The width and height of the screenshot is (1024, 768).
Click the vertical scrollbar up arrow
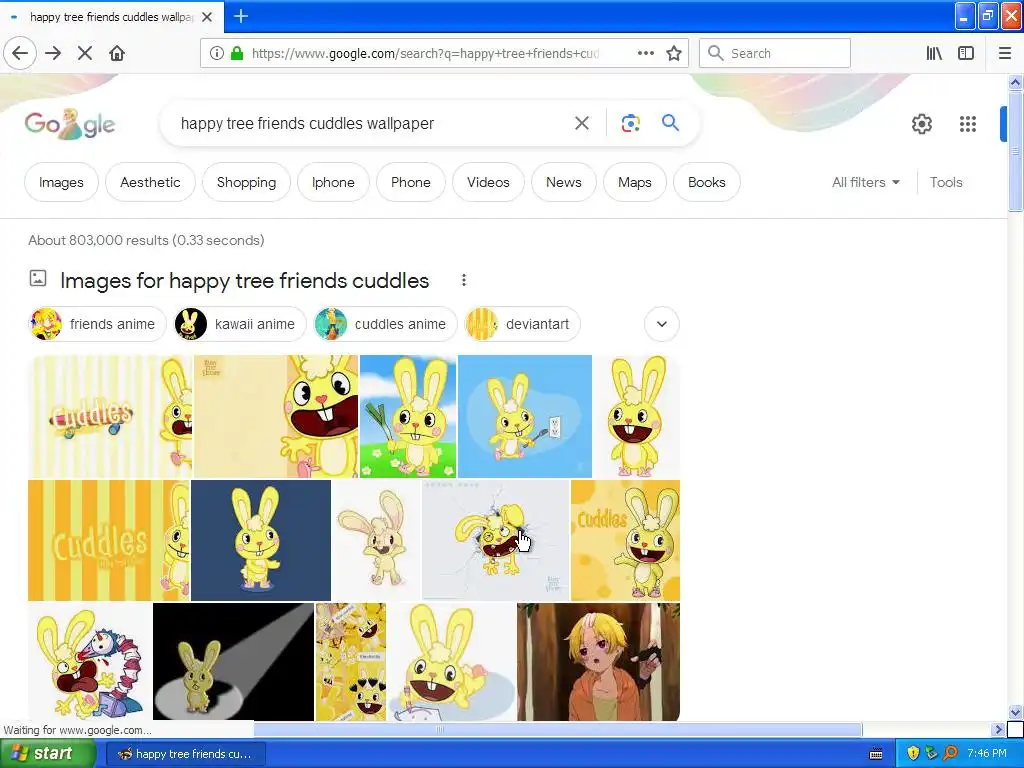(1015, 82)
